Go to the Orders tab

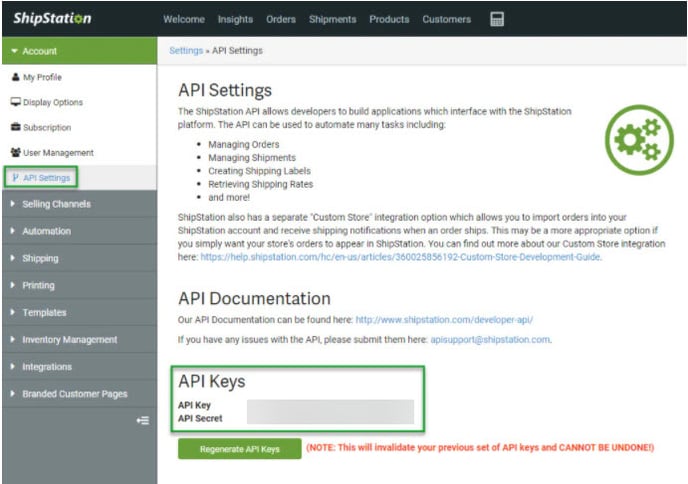tap(281, 19)
